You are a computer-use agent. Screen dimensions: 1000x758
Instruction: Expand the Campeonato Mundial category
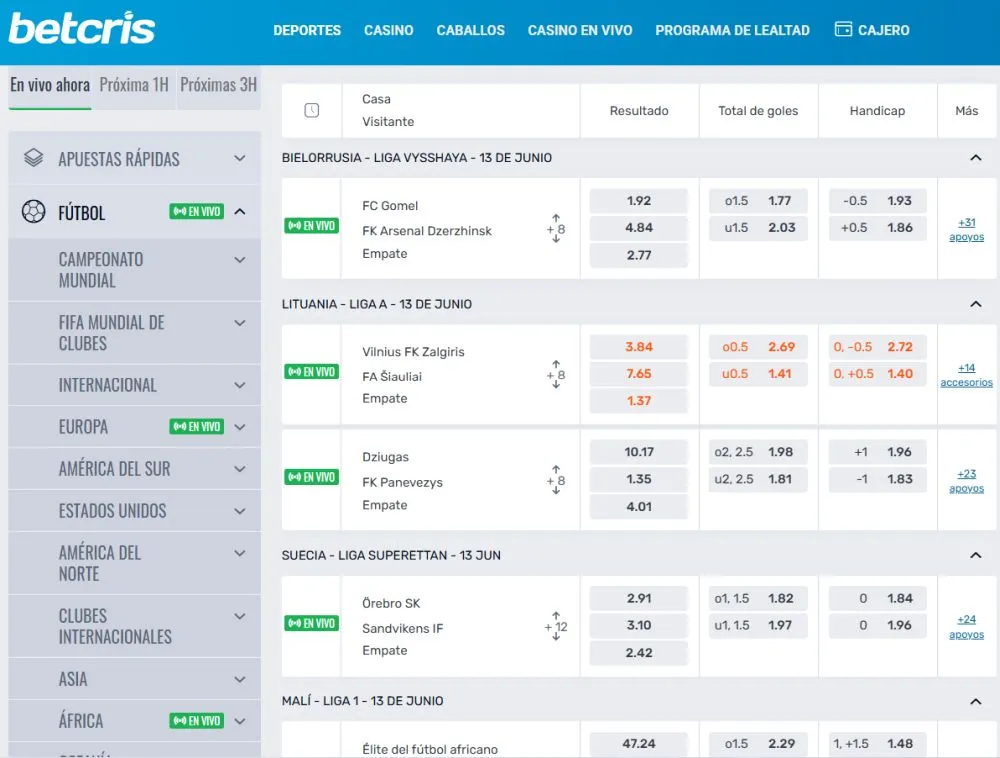coord(239,260)
